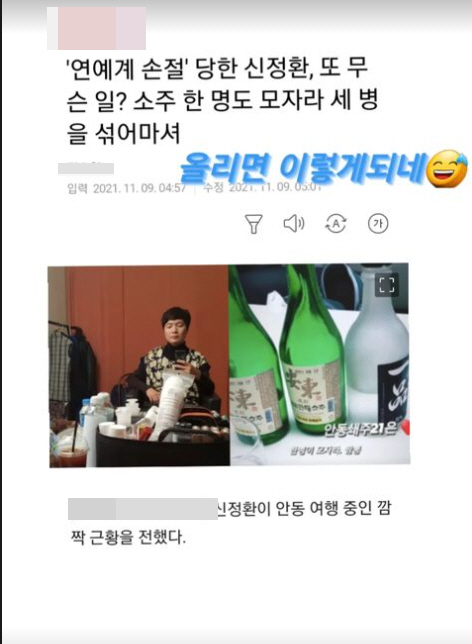Click the funnel-shaped summary icon
This screenshot has width=472, height=644.
point(253,224)
